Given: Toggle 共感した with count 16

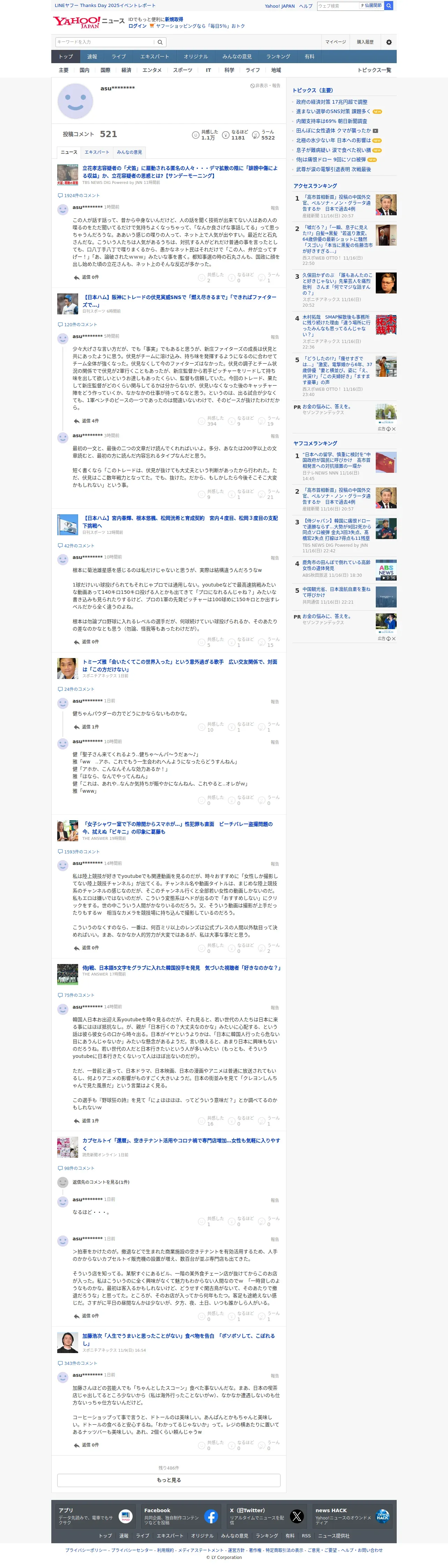Looking at the screenshot, I should click(211, 1121).
